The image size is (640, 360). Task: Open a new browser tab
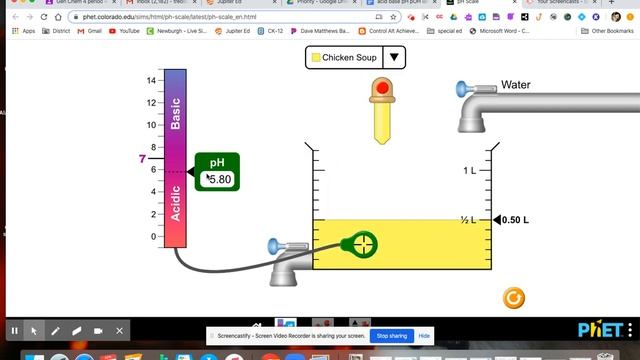(x=611, y=2)
